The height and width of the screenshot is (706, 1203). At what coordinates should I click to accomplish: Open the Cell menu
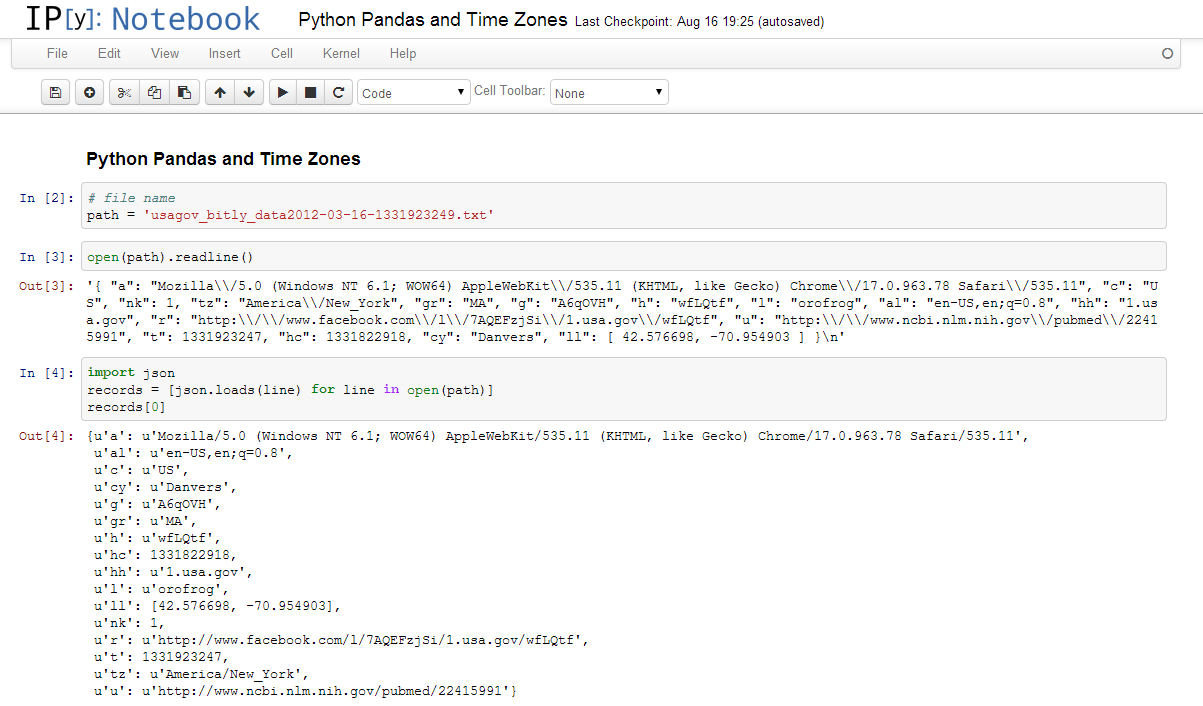tap(282, 53)
